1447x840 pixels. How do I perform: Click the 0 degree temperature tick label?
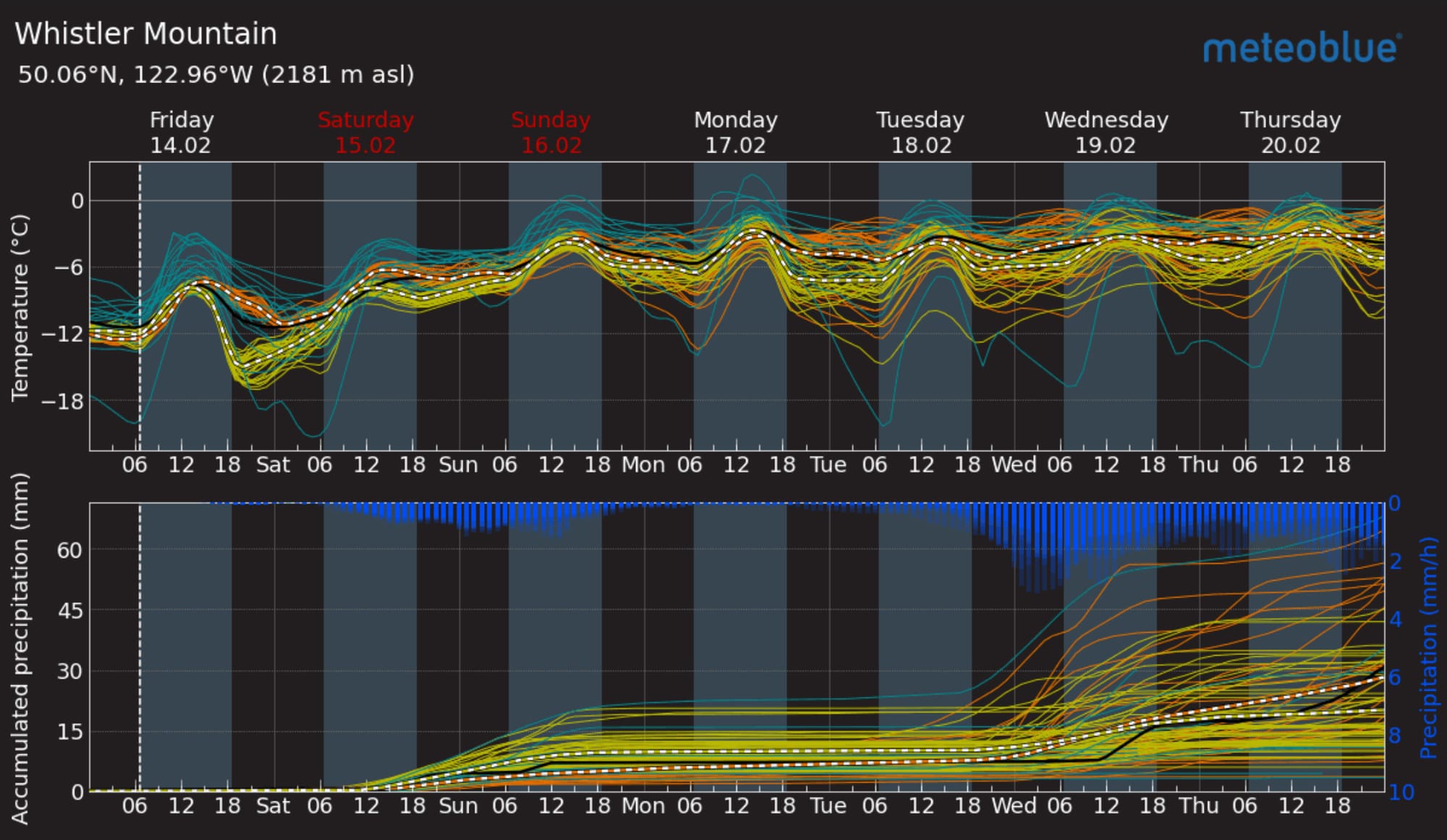77,201
